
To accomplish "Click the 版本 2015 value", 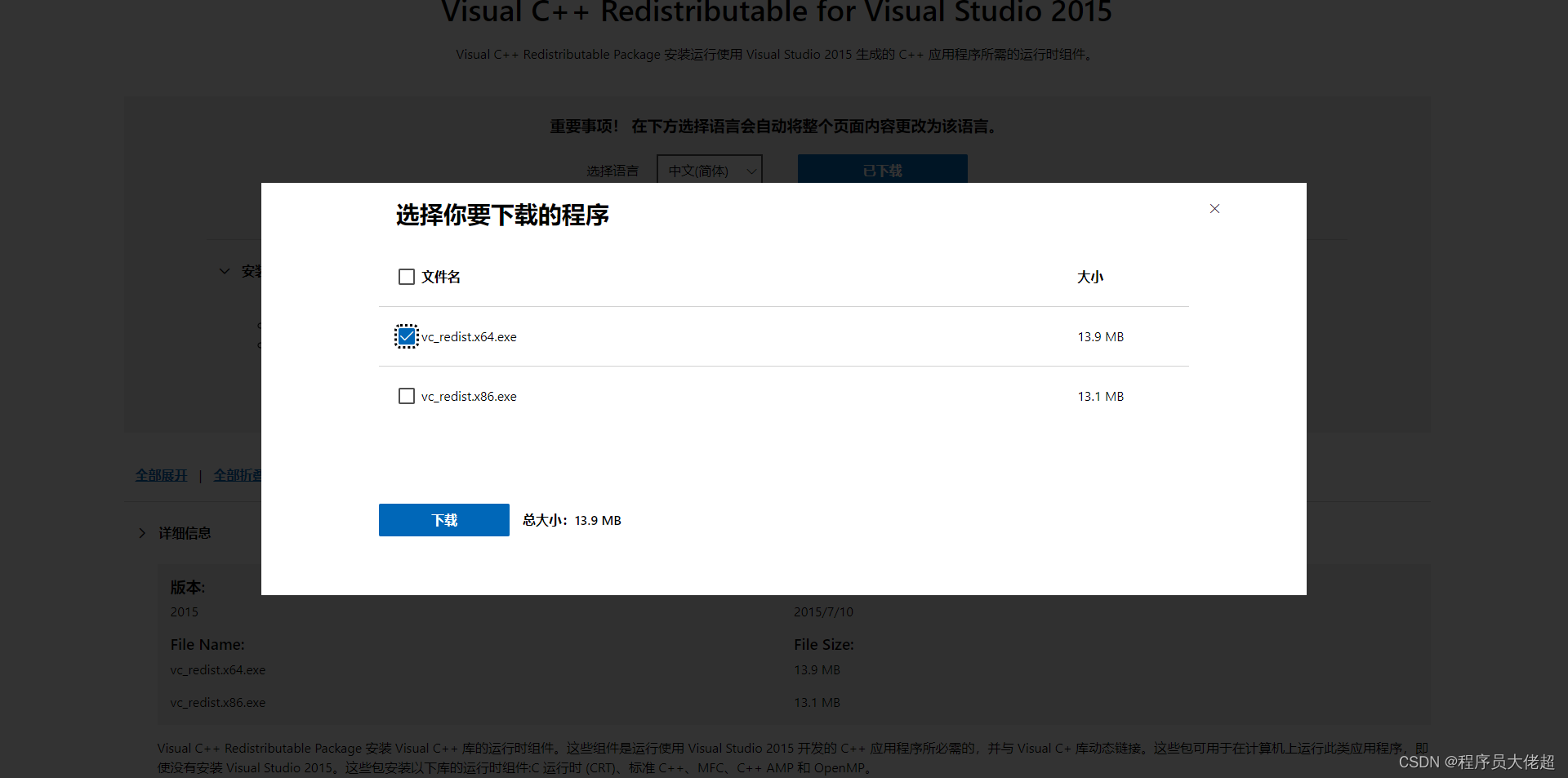I will tap(185, 612).
